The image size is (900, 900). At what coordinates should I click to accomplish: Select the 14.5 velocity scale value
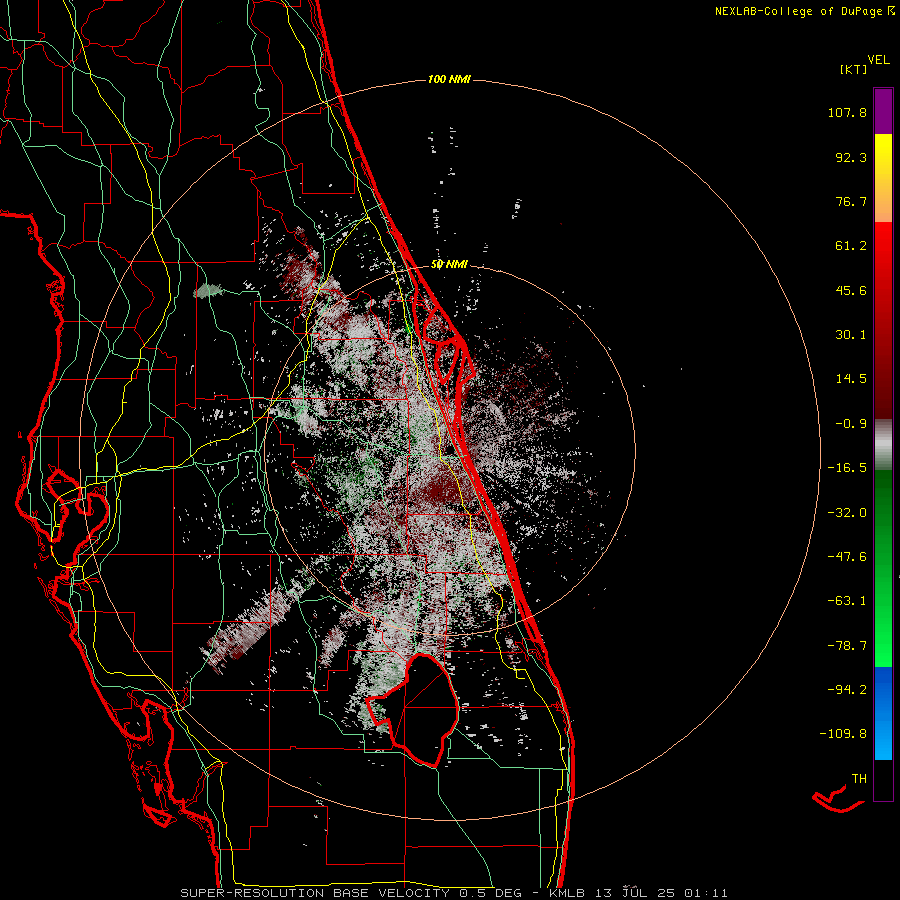[x=851, y=379]
